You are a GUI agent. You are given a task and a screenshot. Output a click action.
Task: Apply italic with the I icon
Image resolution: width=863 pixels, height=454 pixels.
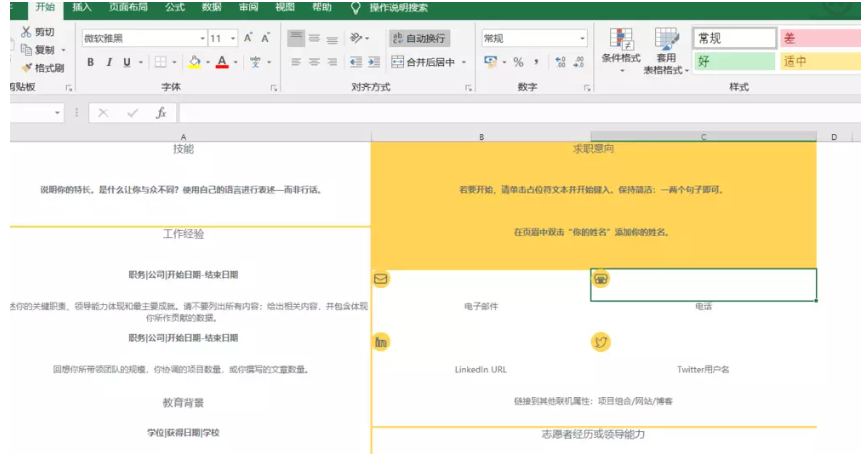point(108,62)
